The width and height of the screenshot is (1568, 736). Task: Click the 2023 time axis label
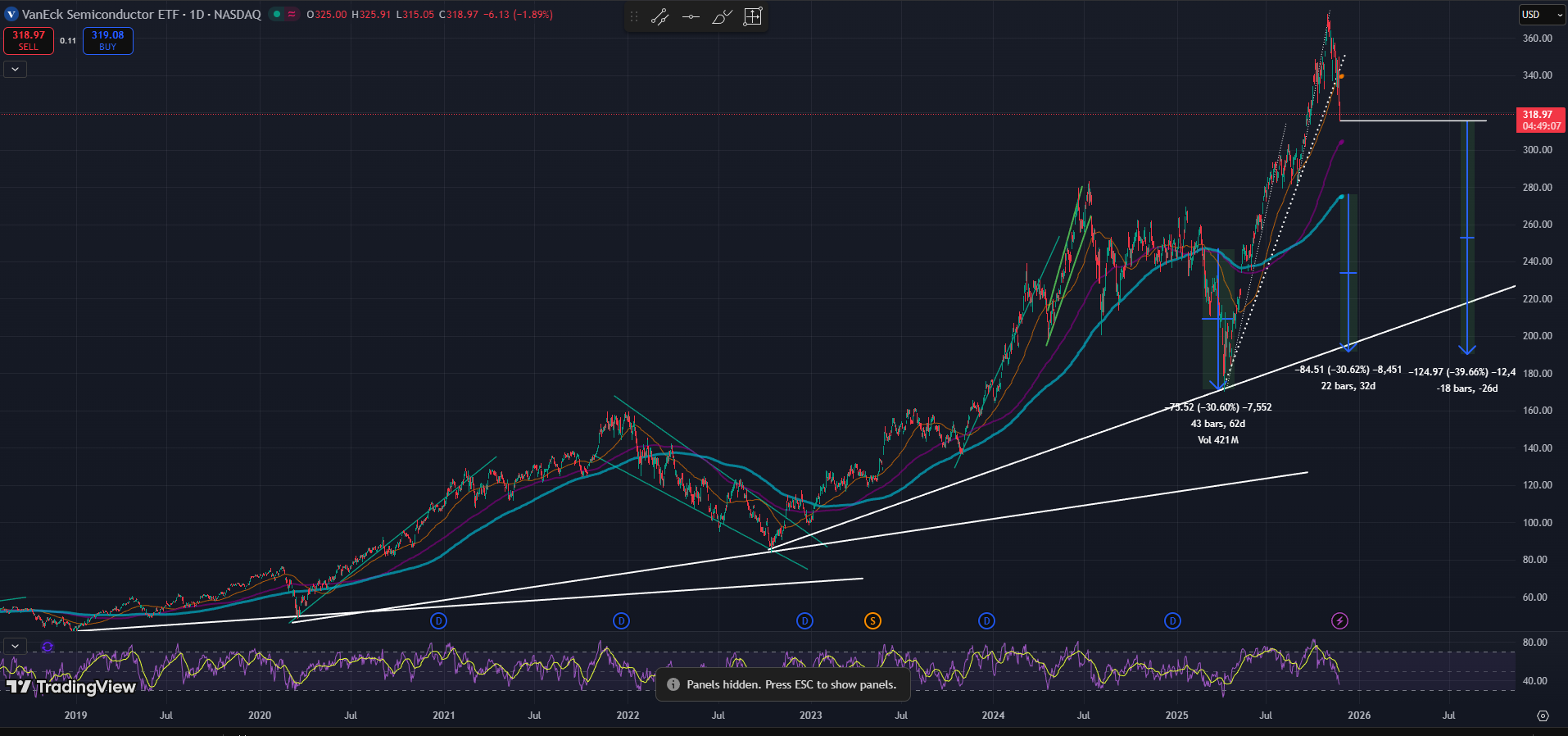point(811,716)
